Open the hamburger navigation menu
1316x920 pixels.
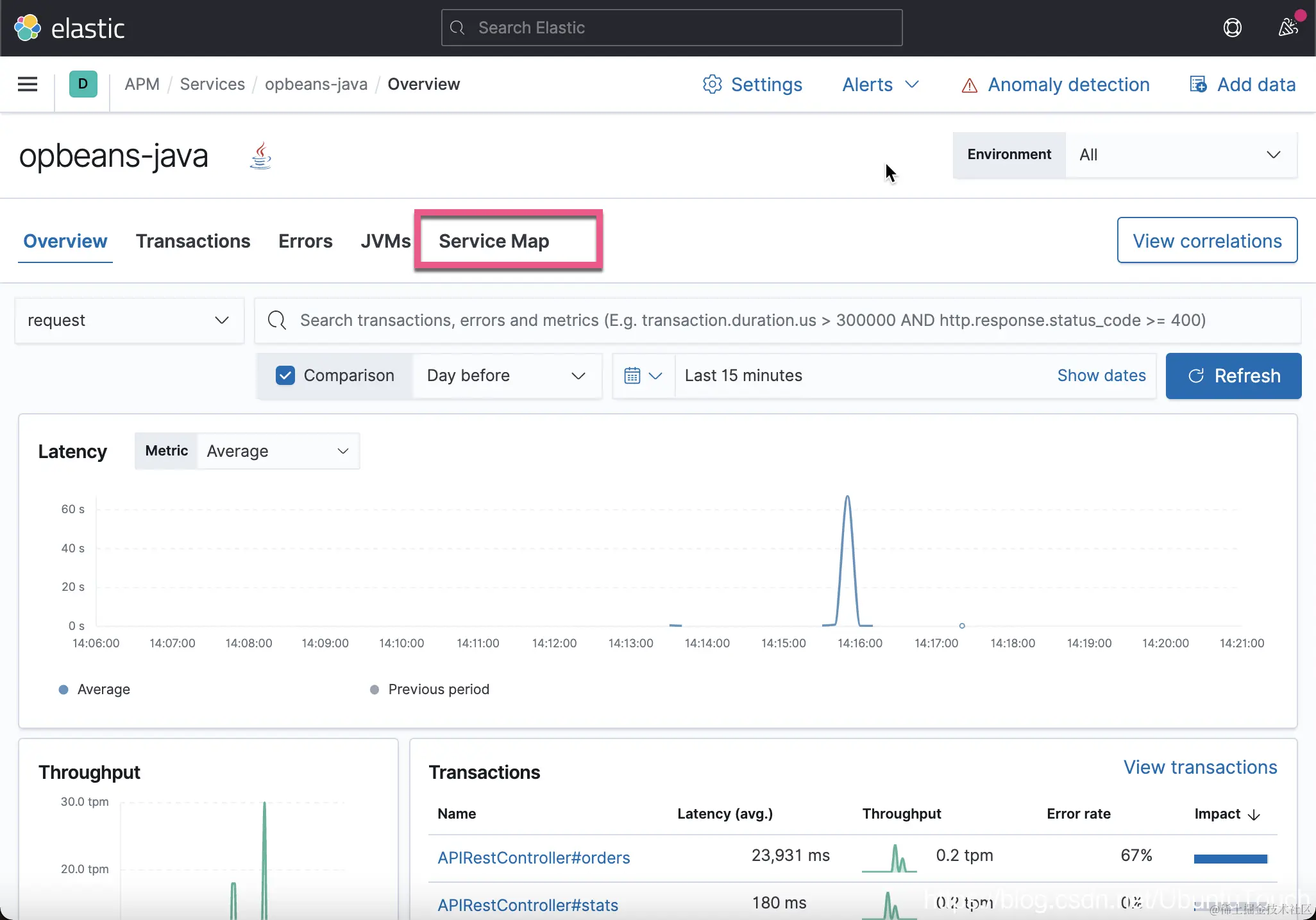(27, 84)
